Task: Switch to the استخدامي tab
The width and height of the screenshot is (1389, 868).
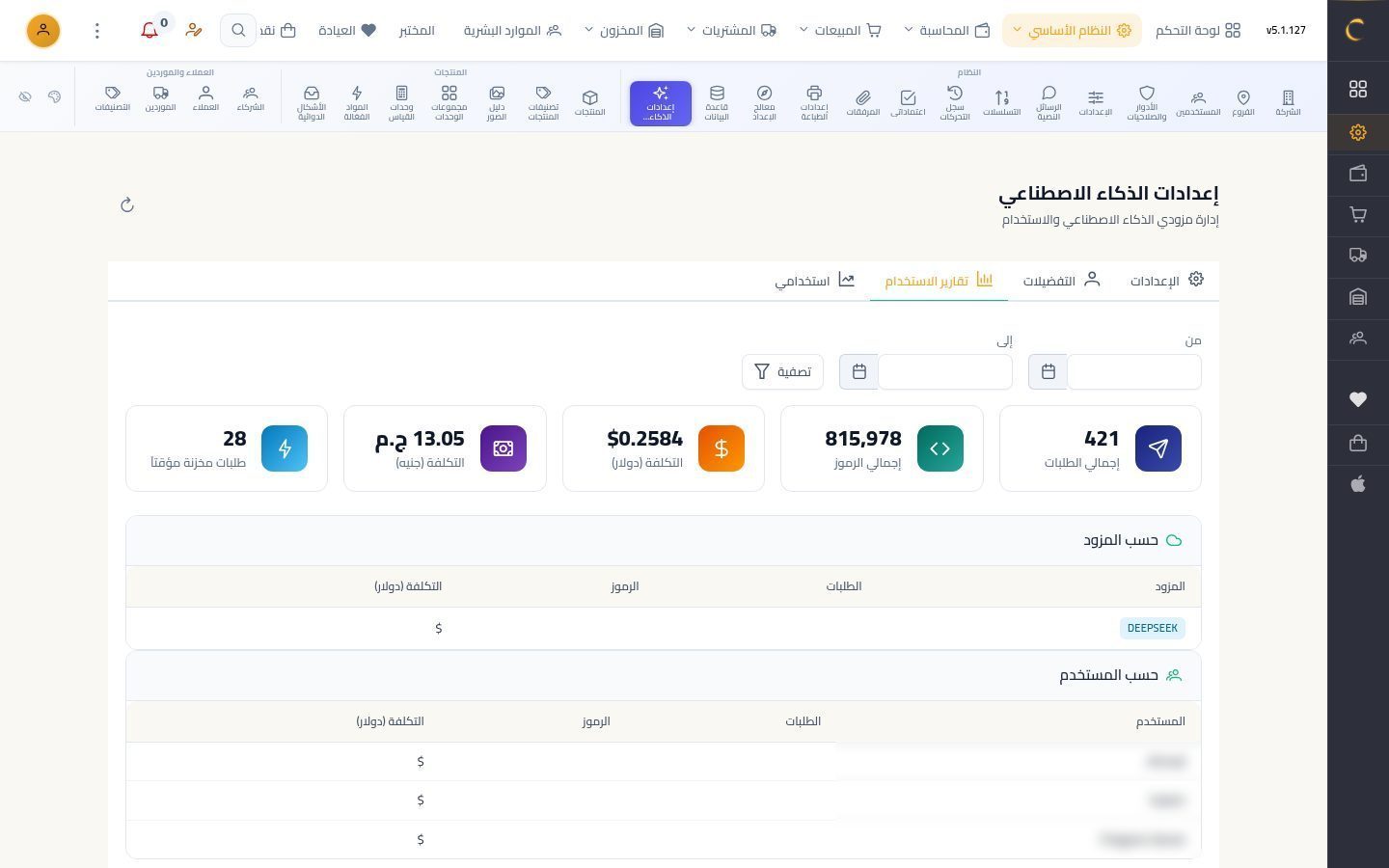Action: click(x=815, y=281)
